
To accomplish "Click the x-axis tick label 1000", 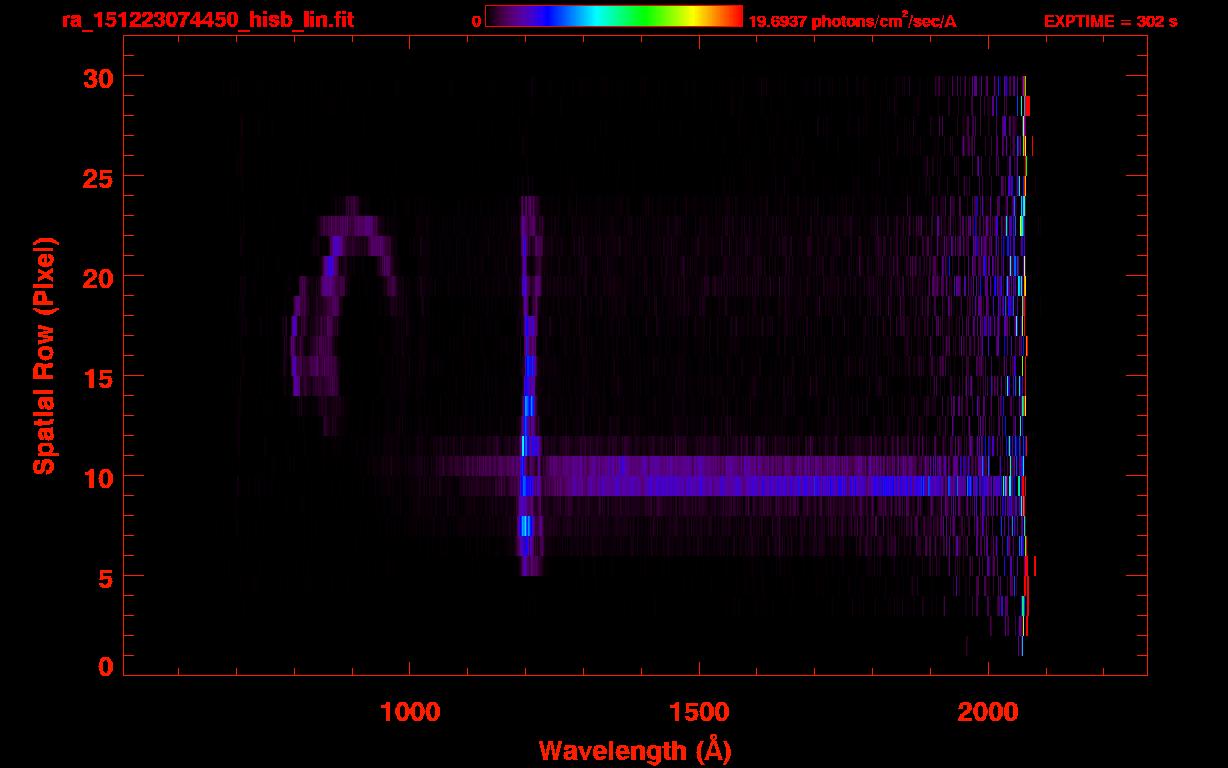I will 410,710.
